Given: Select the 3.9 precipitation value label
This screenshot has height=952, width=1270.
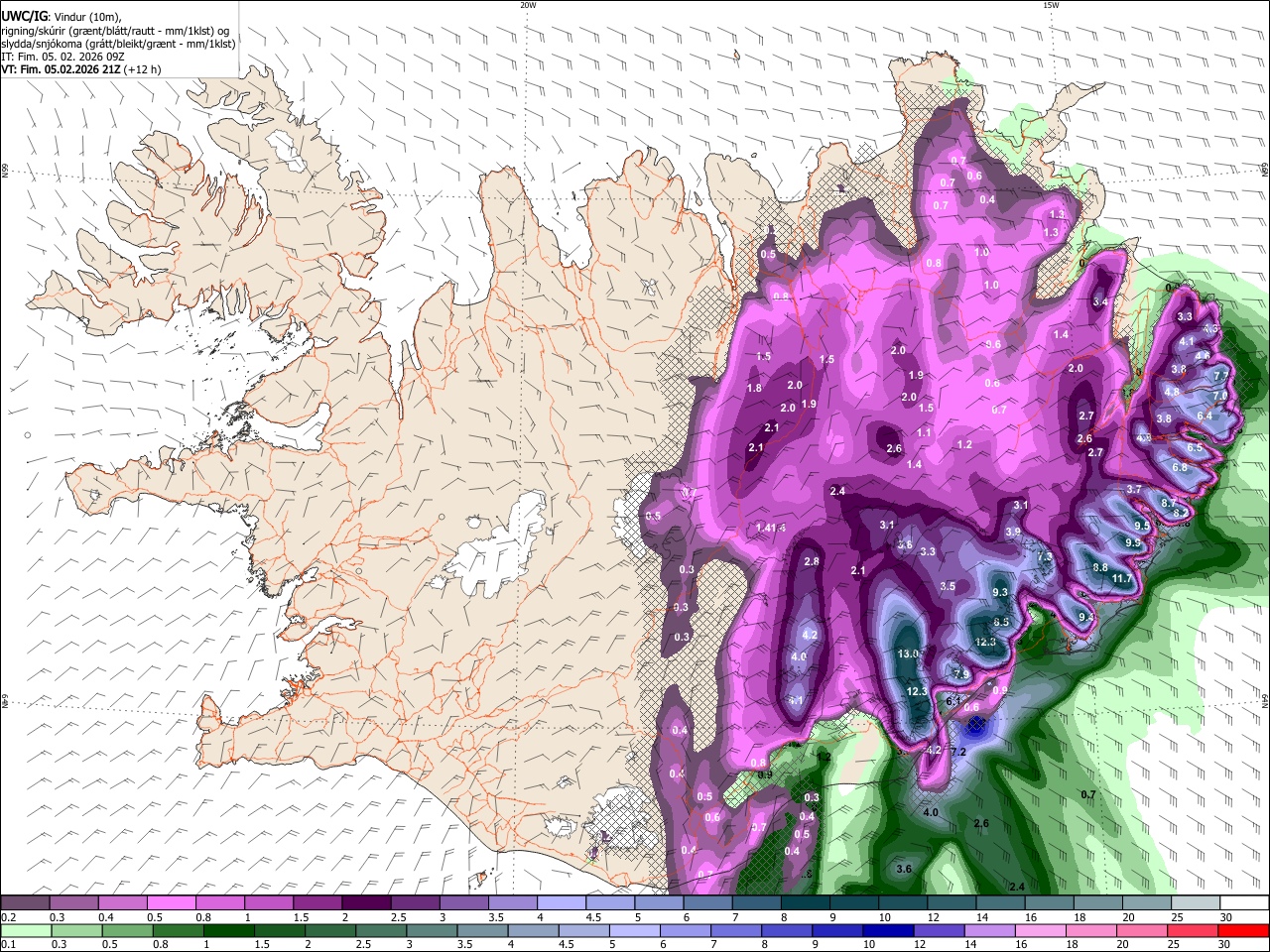Looking at the screenshot, I should [x=1013, y=533].
